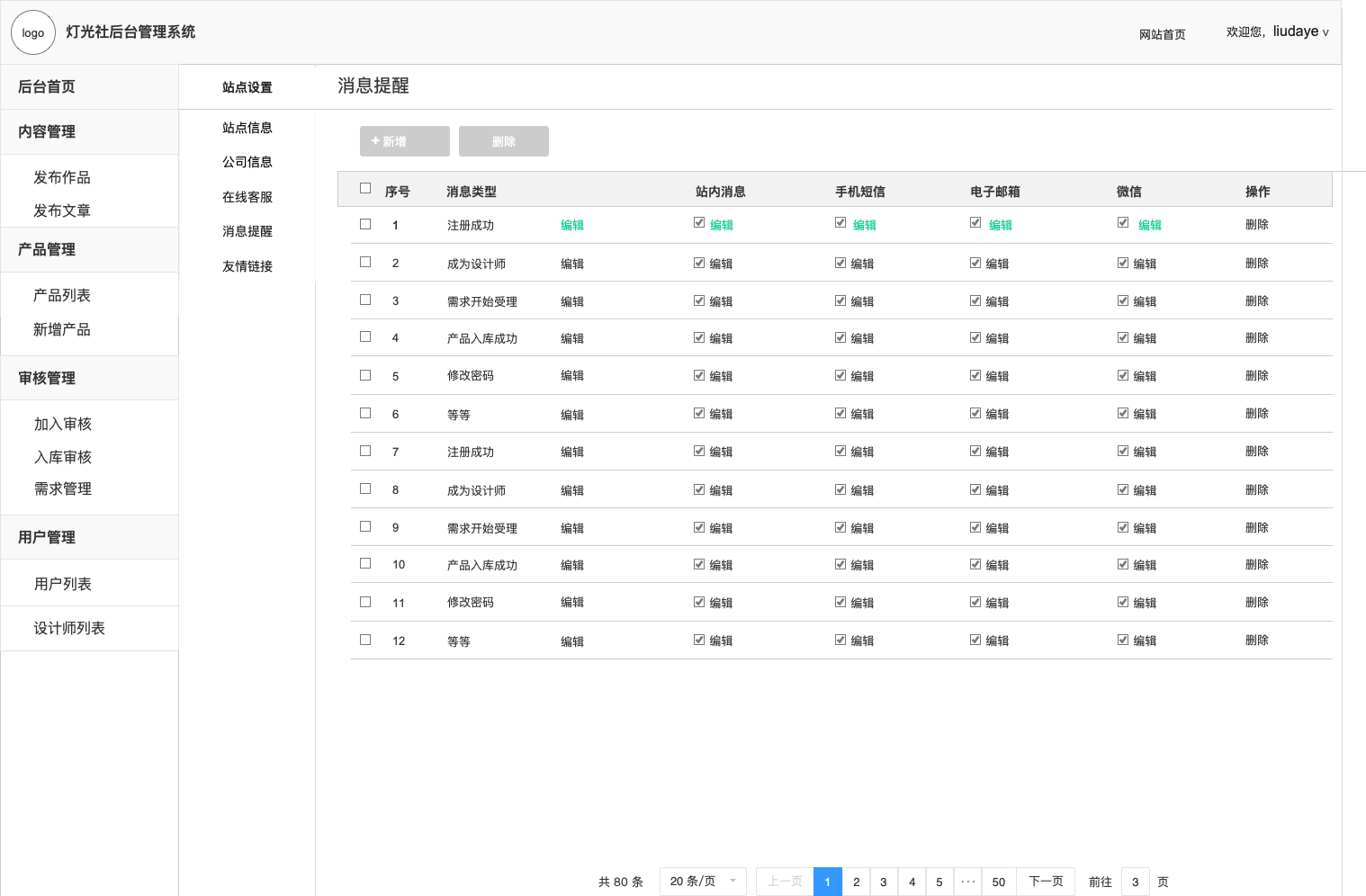Click the green 编辑 link beside 注册成功
1366x896 pixels.
[x=572, y=225]
